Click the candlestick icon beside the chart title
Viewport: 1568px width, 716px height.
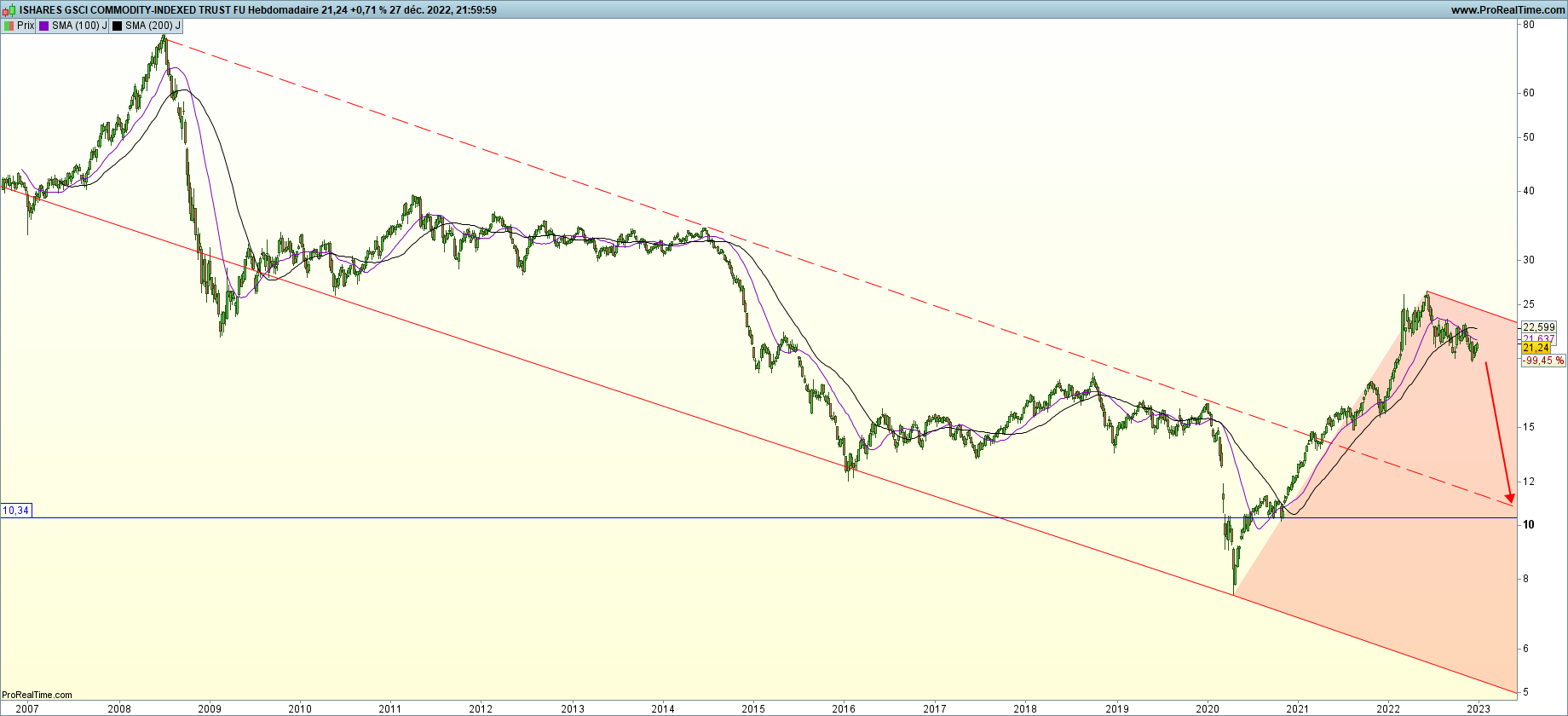[x=10, y=10]
